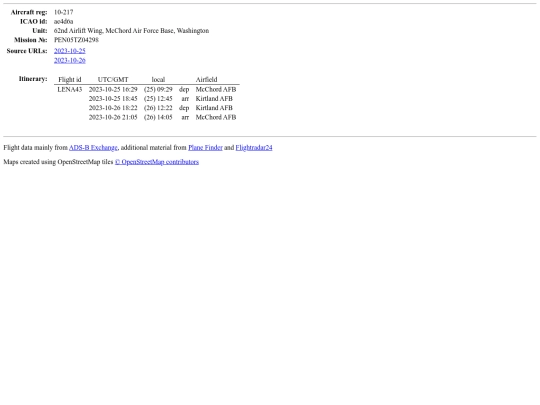Select the flight id LENA43
This screenshot has width=540, height=405.
[70, 90]
